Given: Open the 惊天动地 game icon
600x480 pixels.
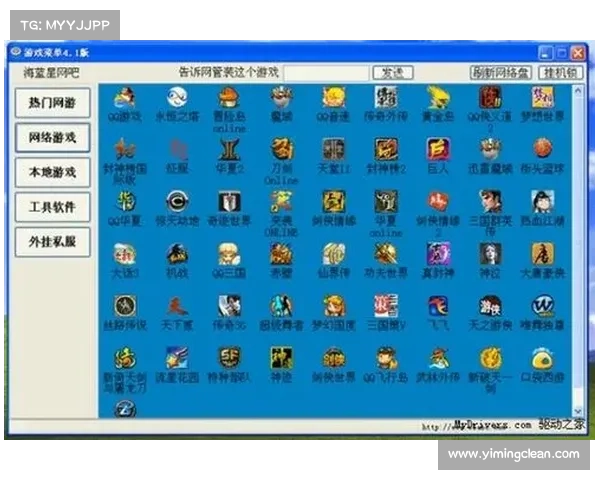Looking at the screenshot, I should [177, 201].
